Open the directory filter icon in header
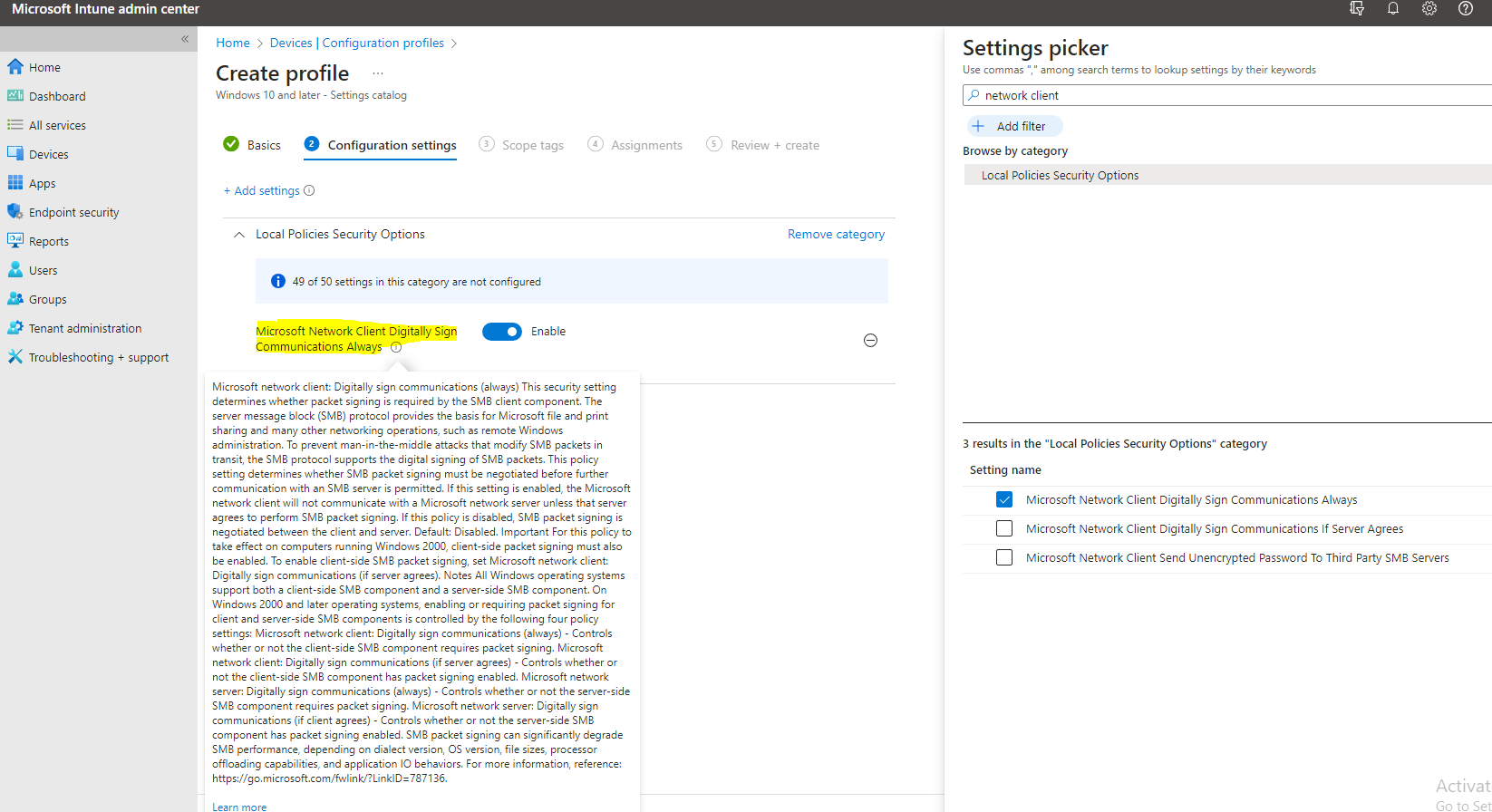Viewport: 1492px width, 812px height. (1357, 9)
